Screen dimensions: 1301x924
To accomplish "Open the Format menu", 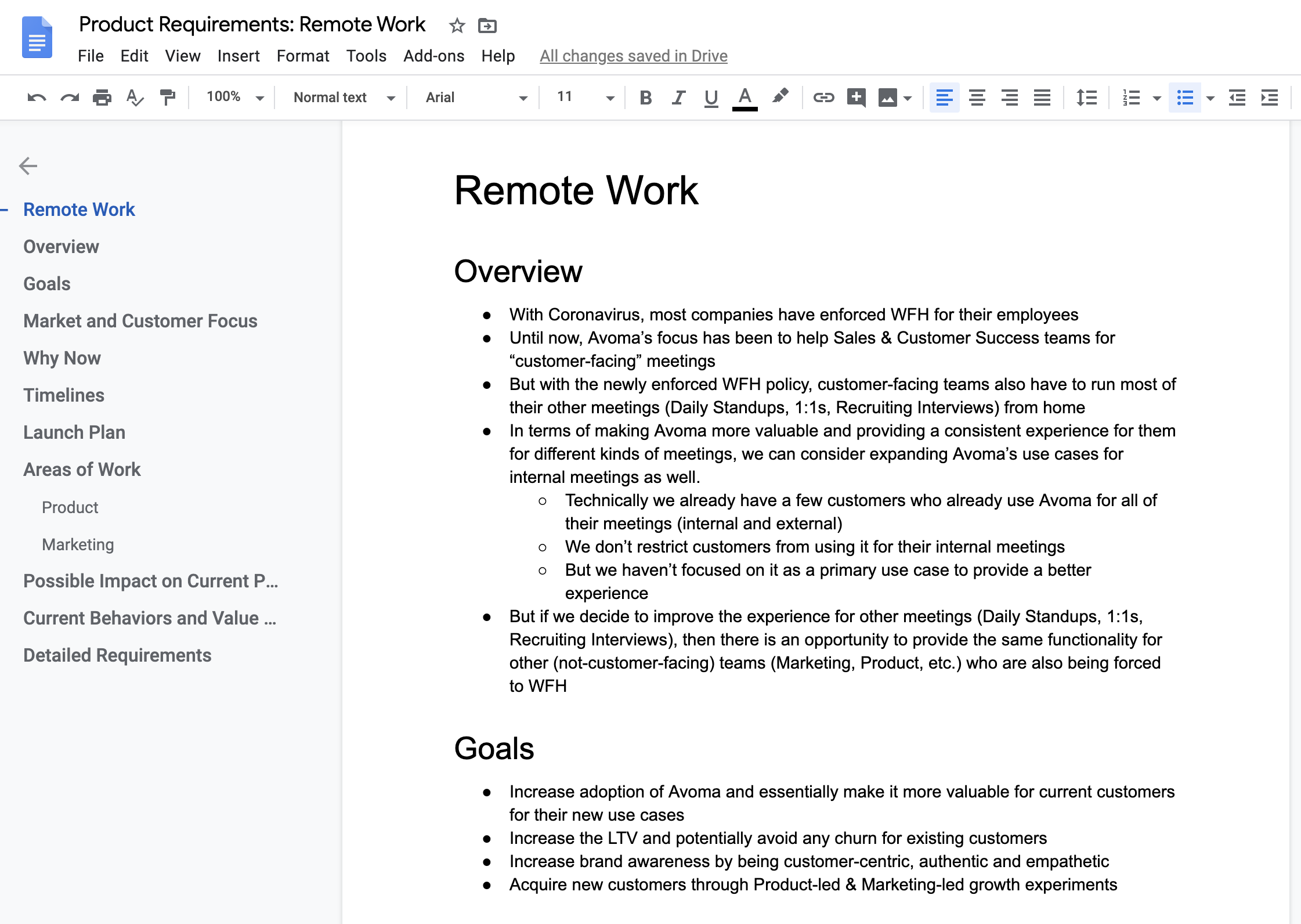I will pos(303,56).
